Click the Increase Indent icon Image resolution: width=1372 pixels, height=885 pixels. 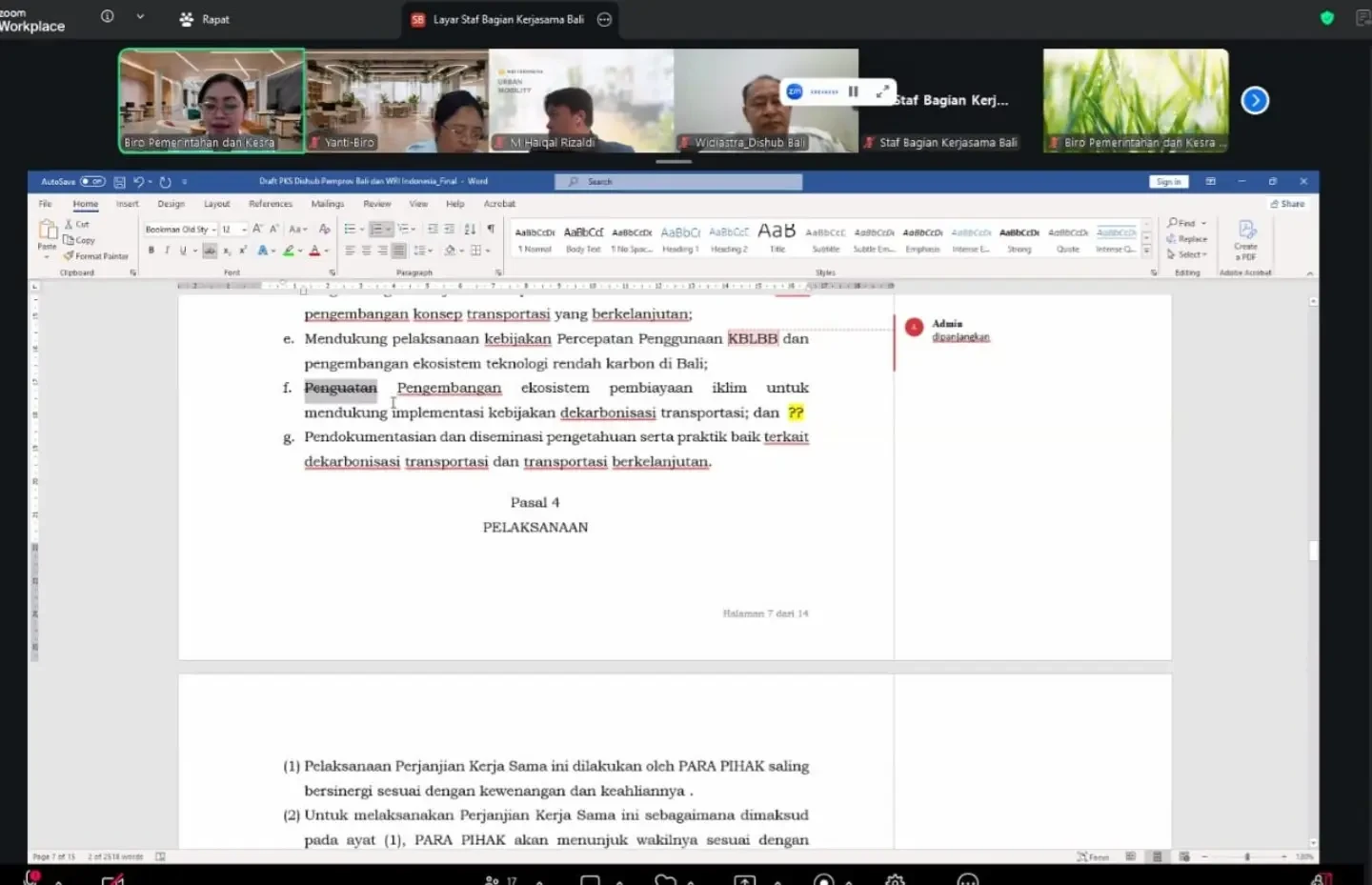coord(449,229)
